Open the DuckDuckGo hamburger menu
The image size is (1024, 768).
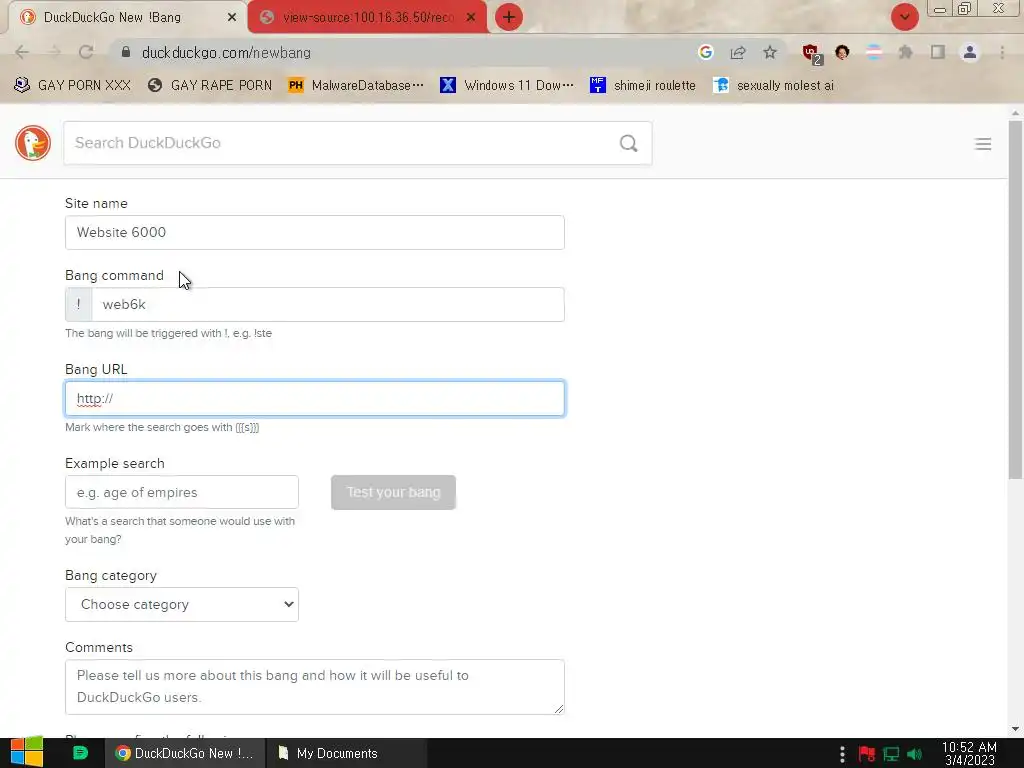tap(983, 144)
